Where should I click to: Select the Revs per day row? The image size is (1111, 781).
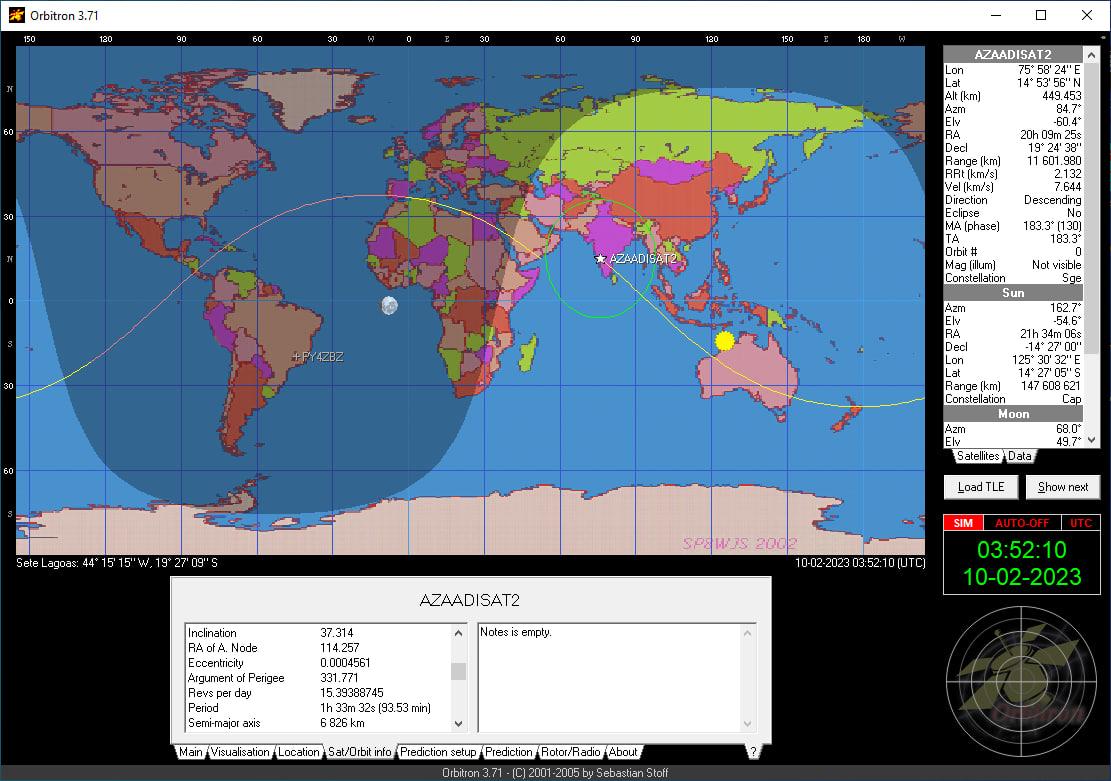pos(317,692)
